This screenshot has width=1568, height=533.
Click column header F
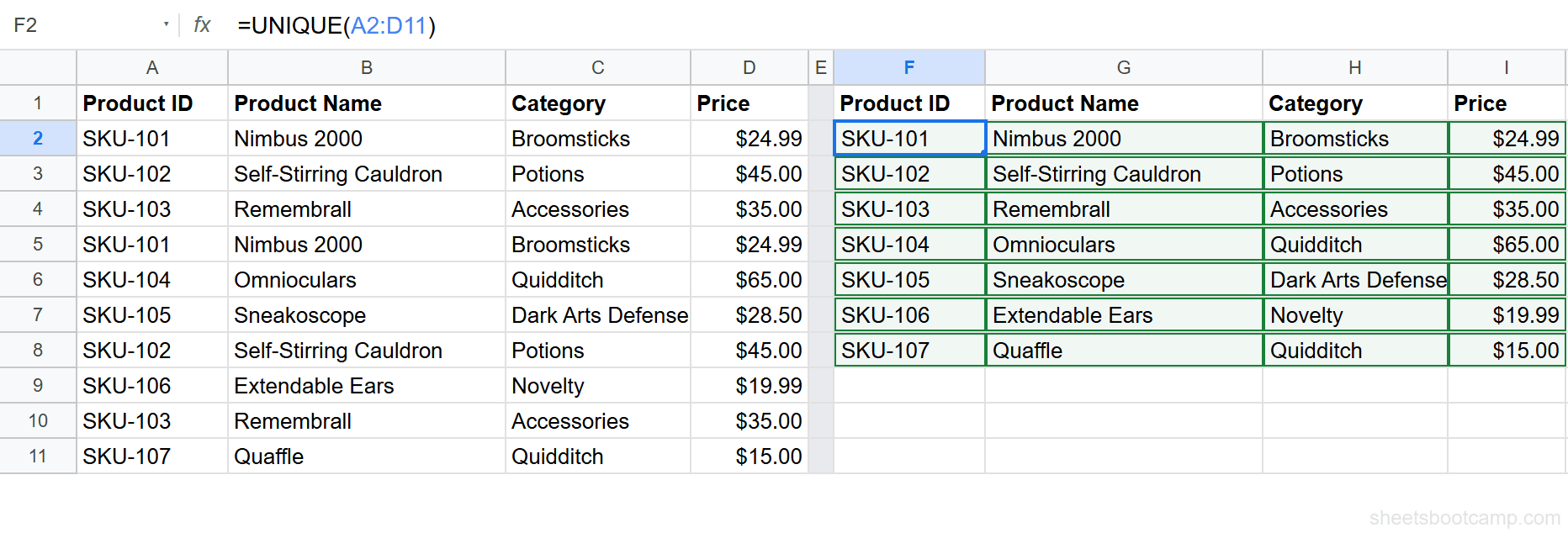908,67
